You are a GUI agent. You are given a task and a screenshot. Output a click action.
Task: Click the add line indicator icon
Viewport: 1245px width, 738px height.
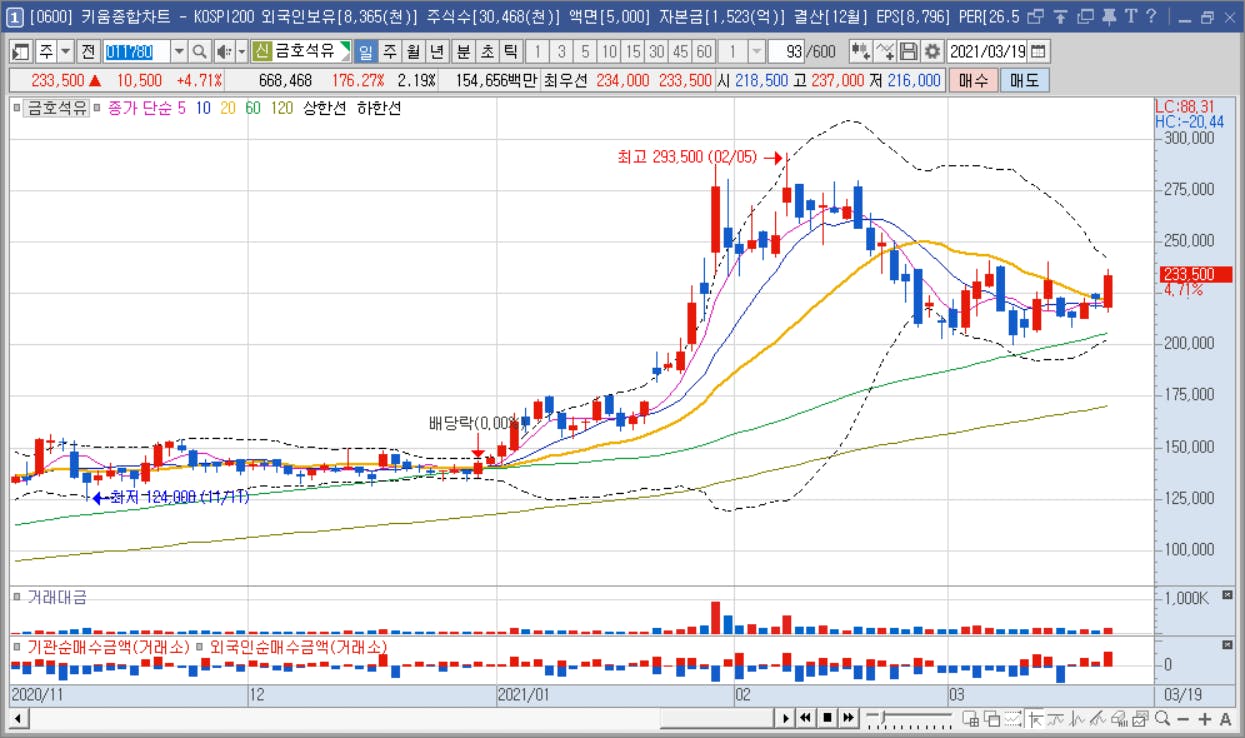pyautogui.click(x=884, y=52)
